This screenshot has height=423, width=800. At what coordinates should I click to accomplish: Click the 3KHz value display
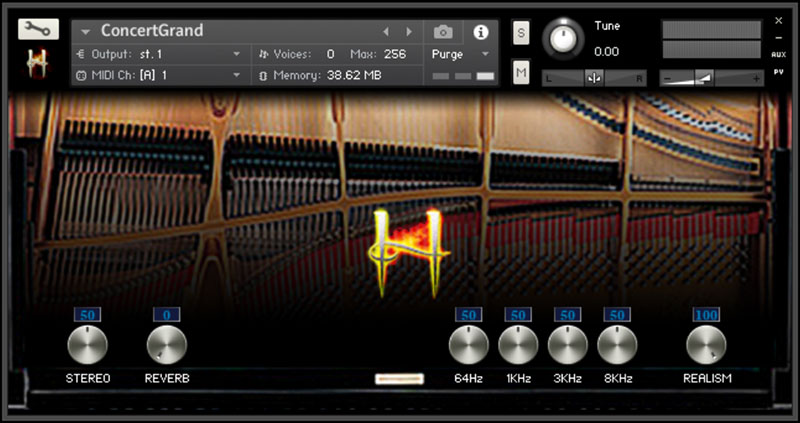coord(568,315)
